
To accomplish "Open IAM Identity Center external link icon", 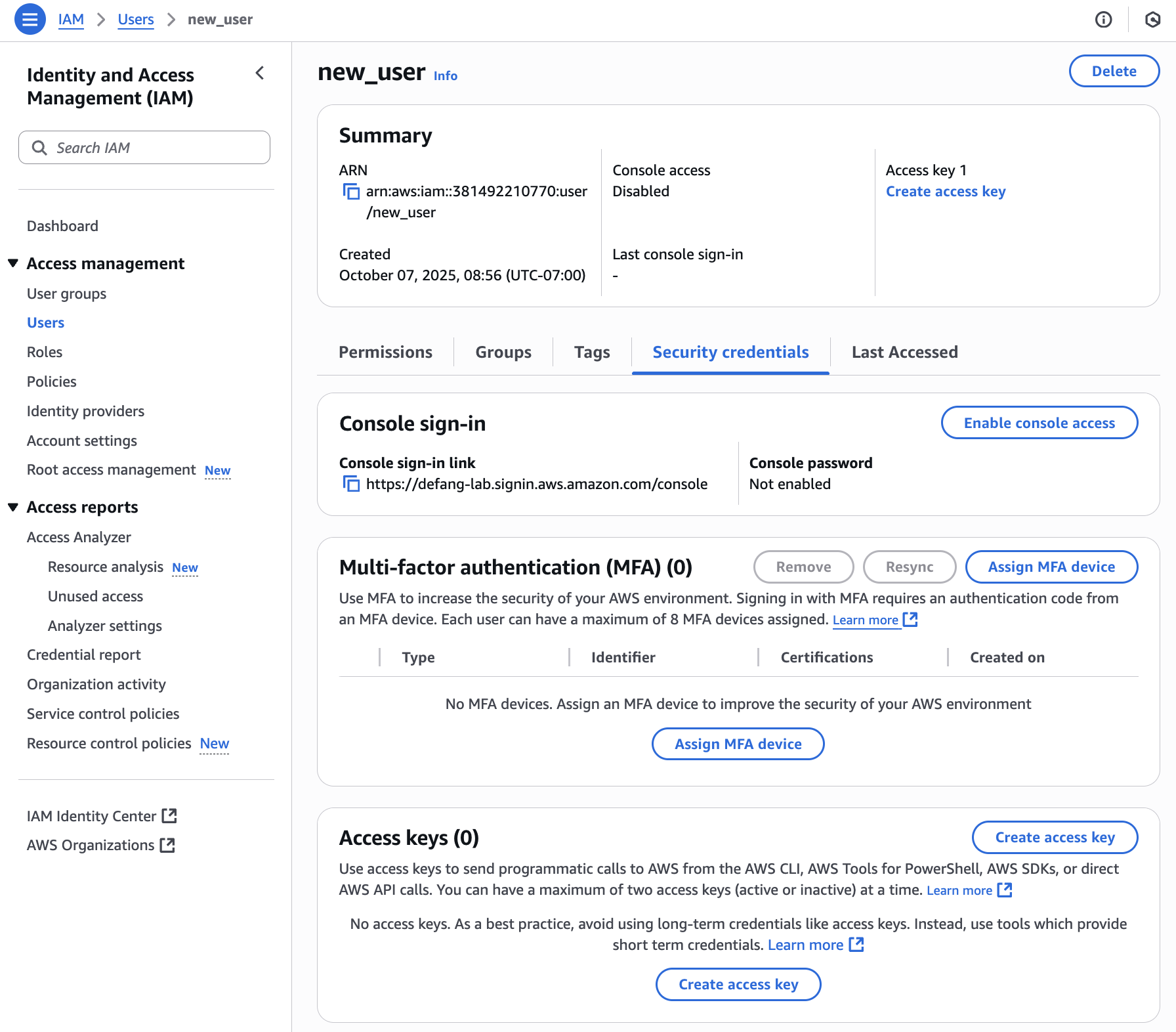I will [x=169, y=816].
